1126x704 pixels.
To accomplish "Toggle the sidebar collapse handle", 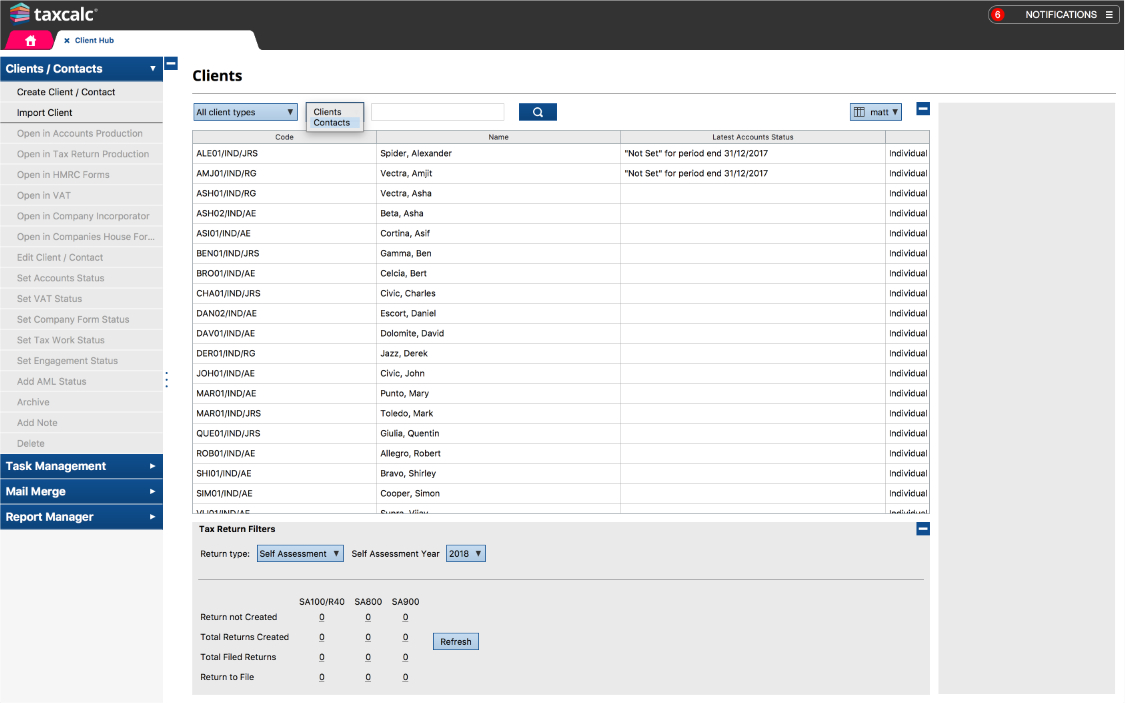I will click(x=166, y=381).
